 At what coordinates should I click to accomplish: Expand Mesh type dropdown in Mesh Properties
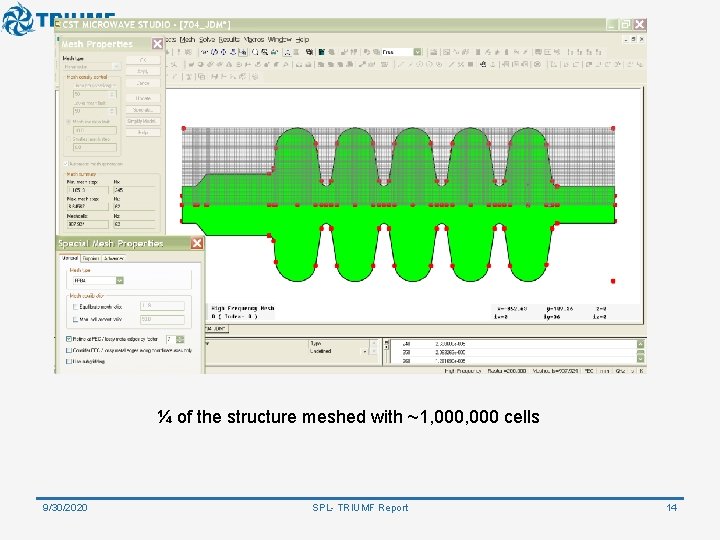click(116, 67)
